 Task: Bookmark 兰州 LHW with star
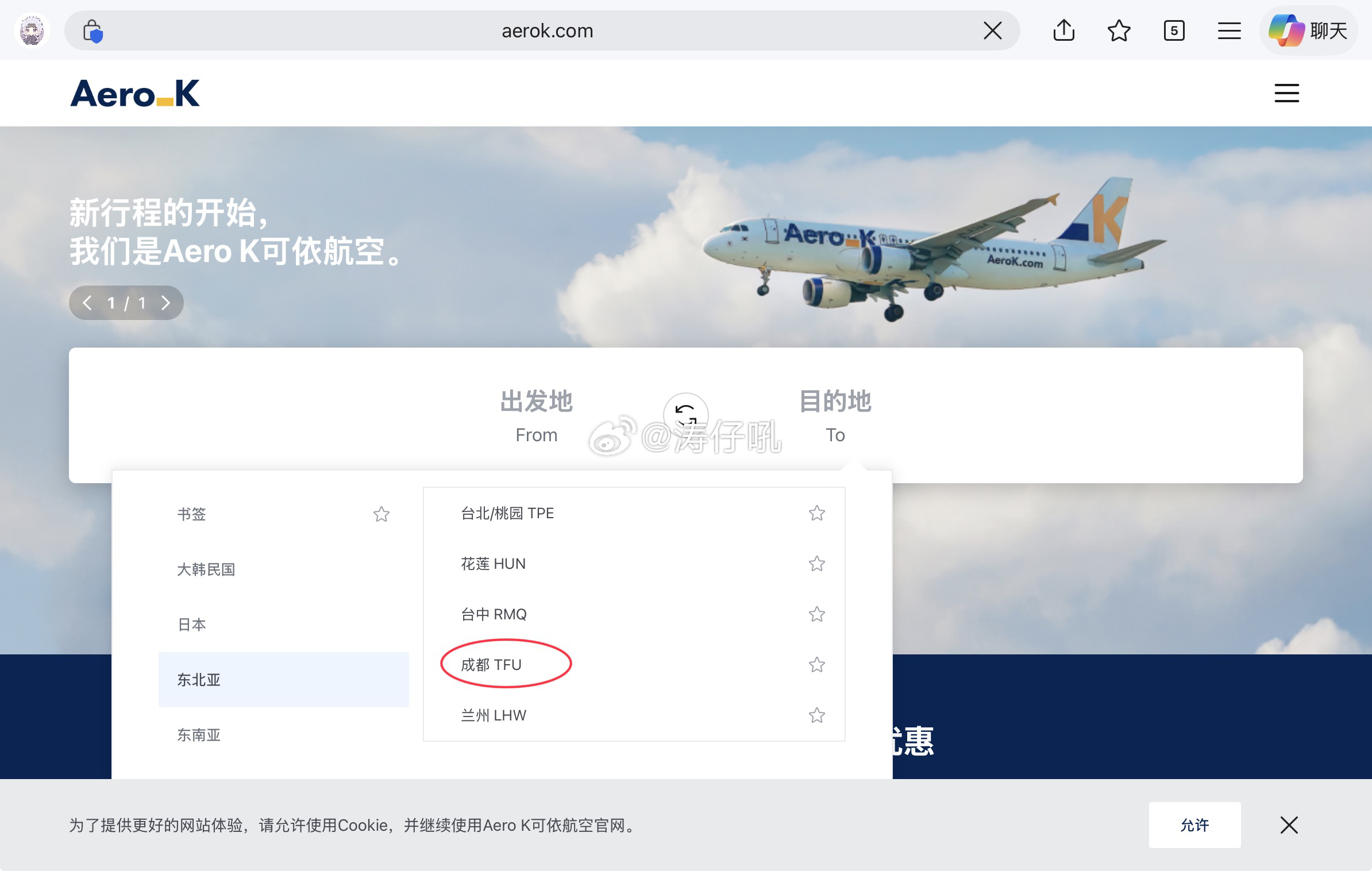coord(817,715)
